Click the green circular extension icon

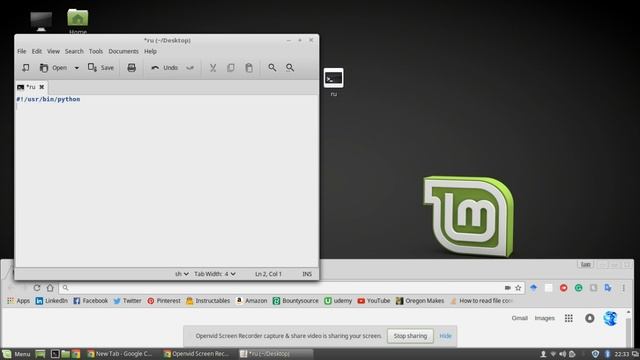click(x=578, y=288)
